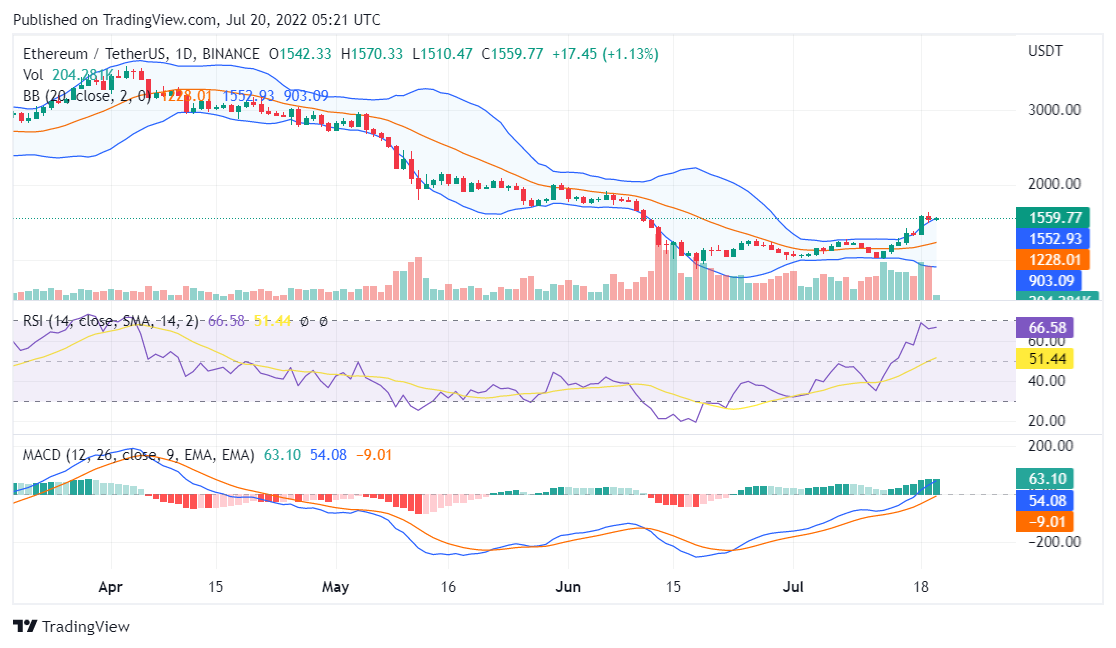This screenshot has height=648, width=1116.
Task: Select the purple 66.58 RSI value tag
Action: coord(1043,327)
